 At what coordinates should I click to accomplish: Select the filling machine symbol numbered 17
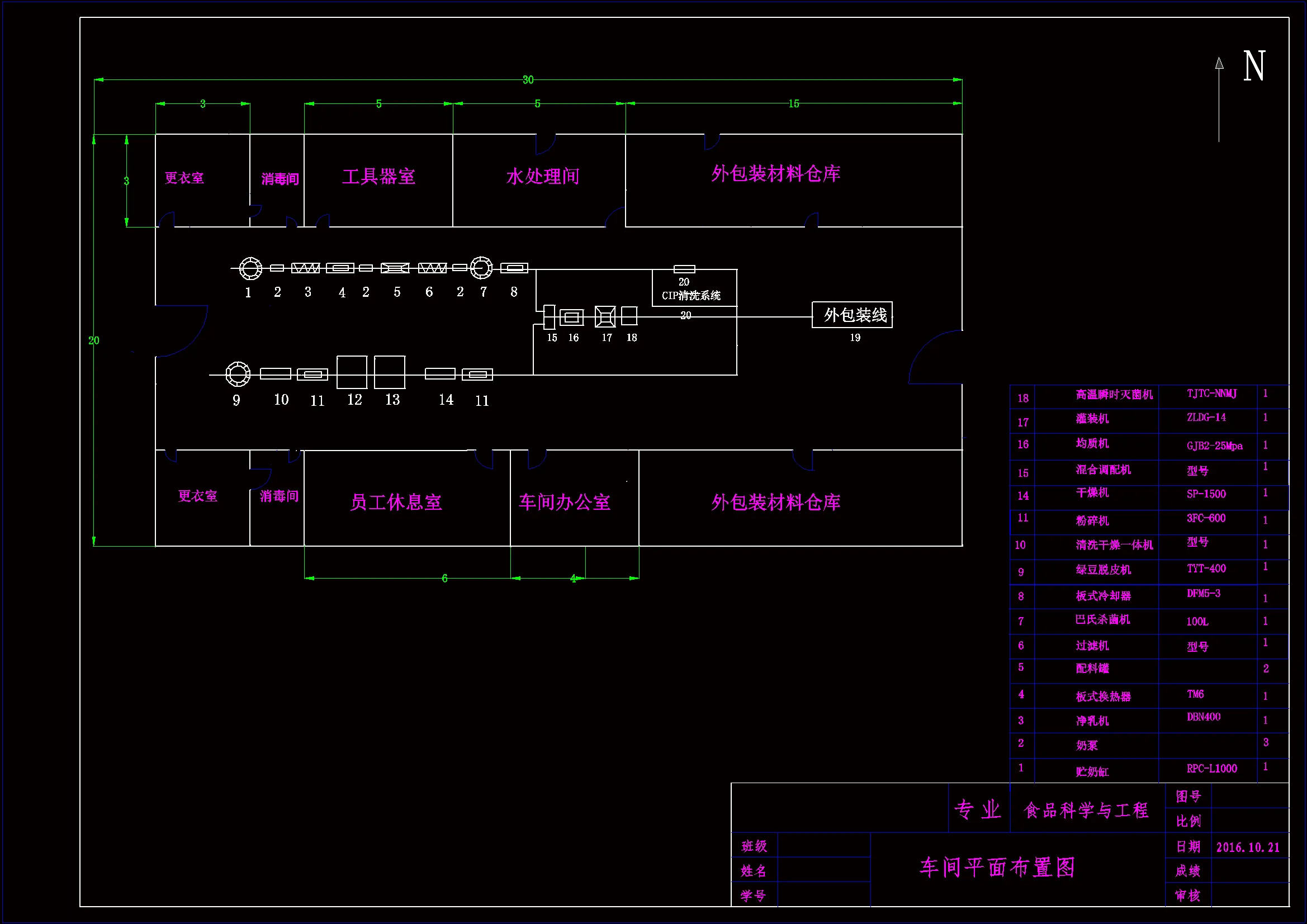pos(604,316)
